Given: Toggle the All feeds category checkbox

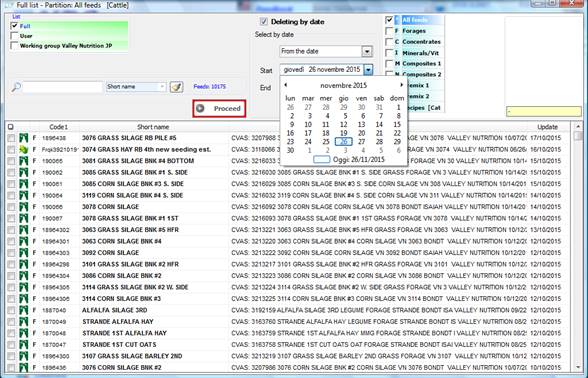Looking at the screenshot, I should pos(389,20).
